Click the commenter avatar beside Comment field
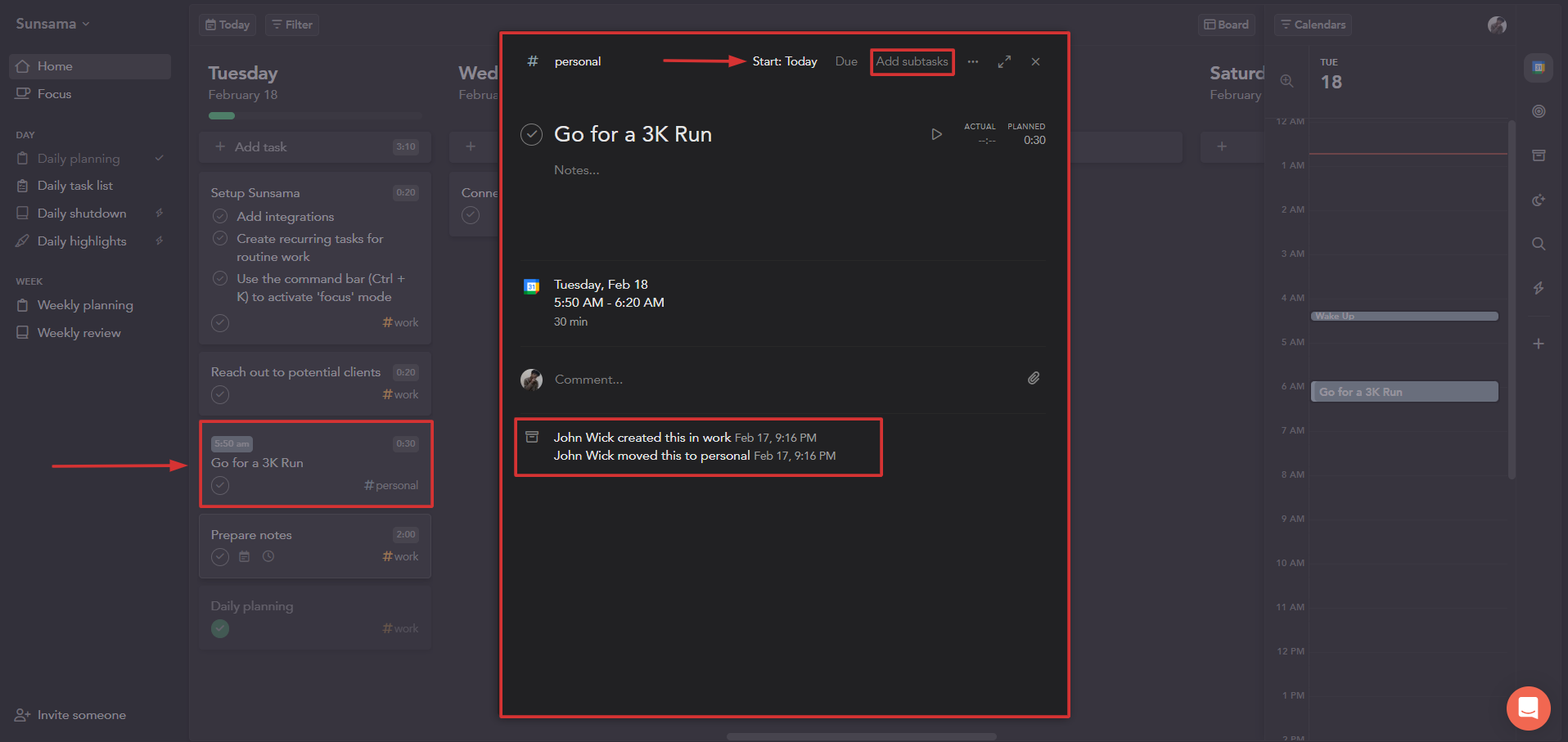Image resolution: width=1568 pixels, height=742 pixels. (x=532, y=380)
